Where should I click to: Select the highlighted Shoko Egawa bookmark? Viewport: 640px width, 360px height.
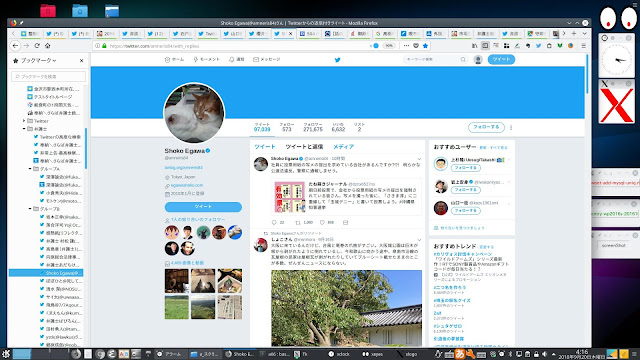46,273
